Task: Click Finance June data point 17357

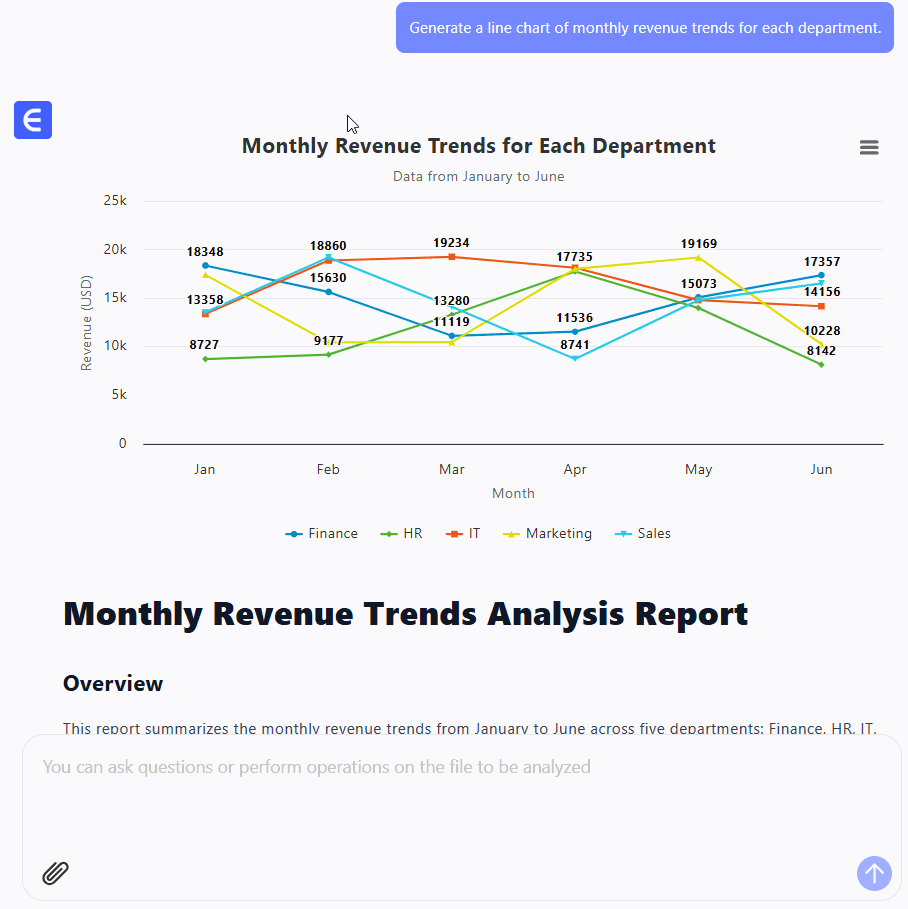Action: pyautogui.click(x=821, y=275)
